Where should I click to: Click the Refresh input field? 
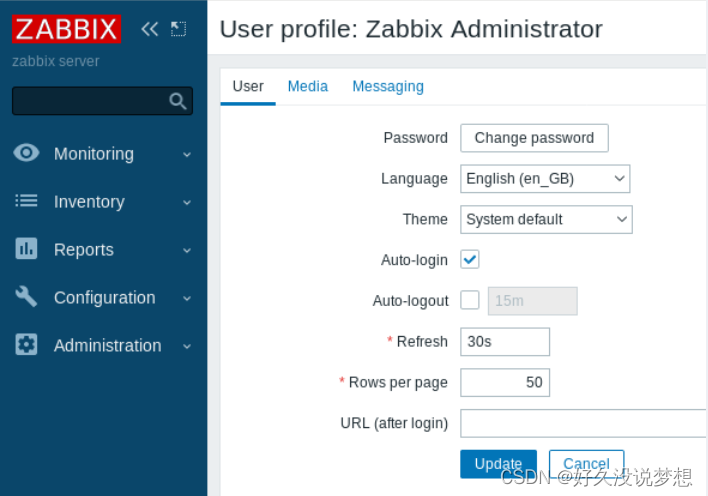point(505,342)
